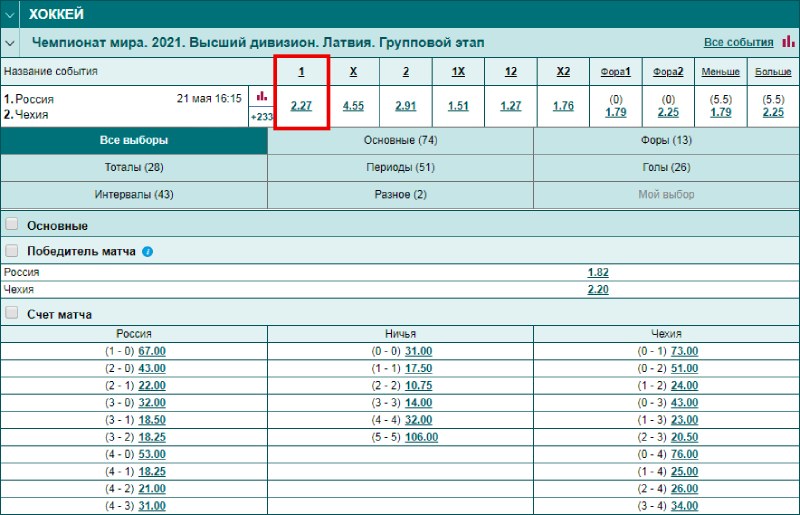
Task: Open statistics icon next to Все события
Action: click(788, 41)
